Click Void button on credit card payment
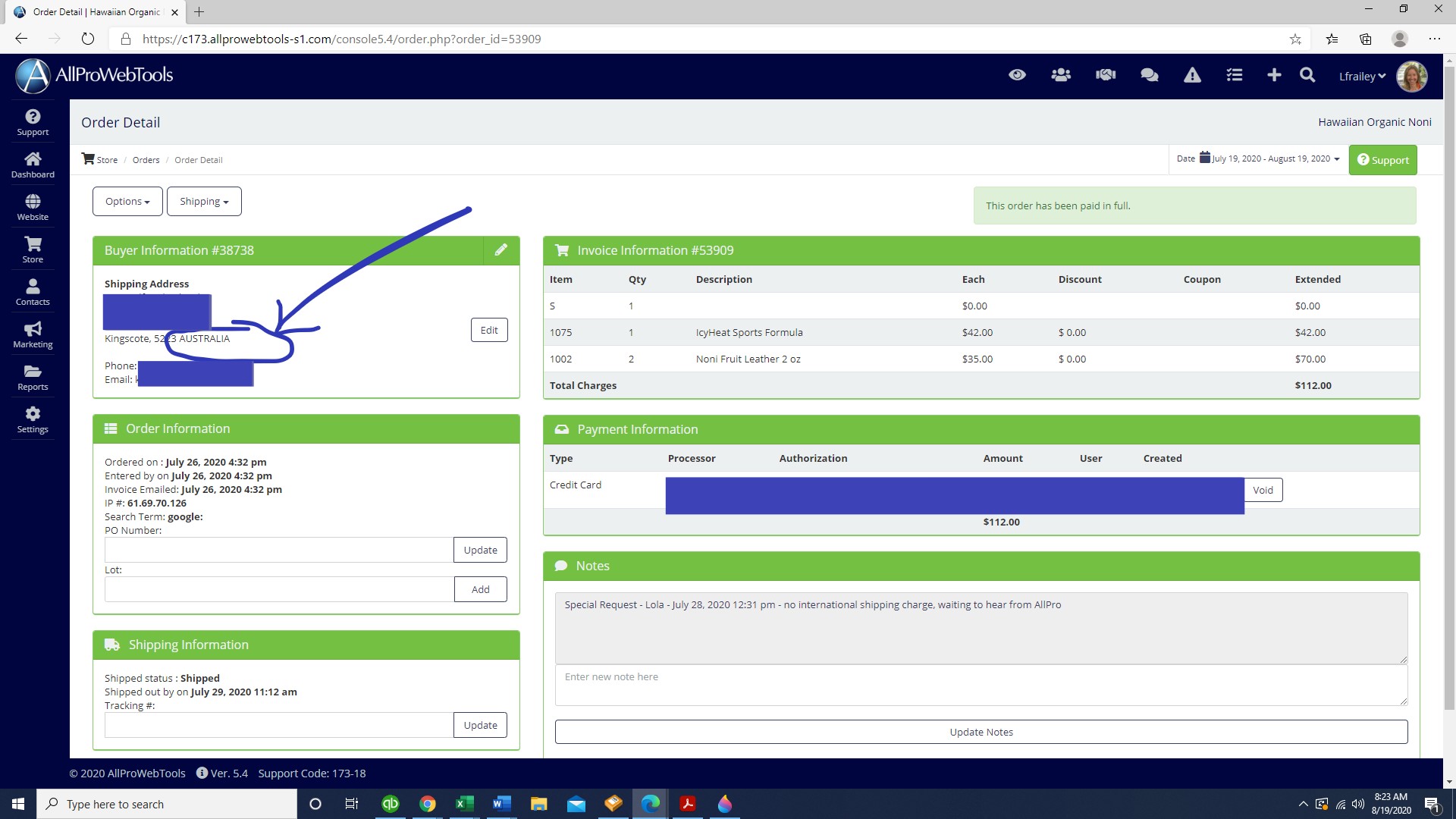This screenshot has height=819, width=1456. pos(1263,491)
